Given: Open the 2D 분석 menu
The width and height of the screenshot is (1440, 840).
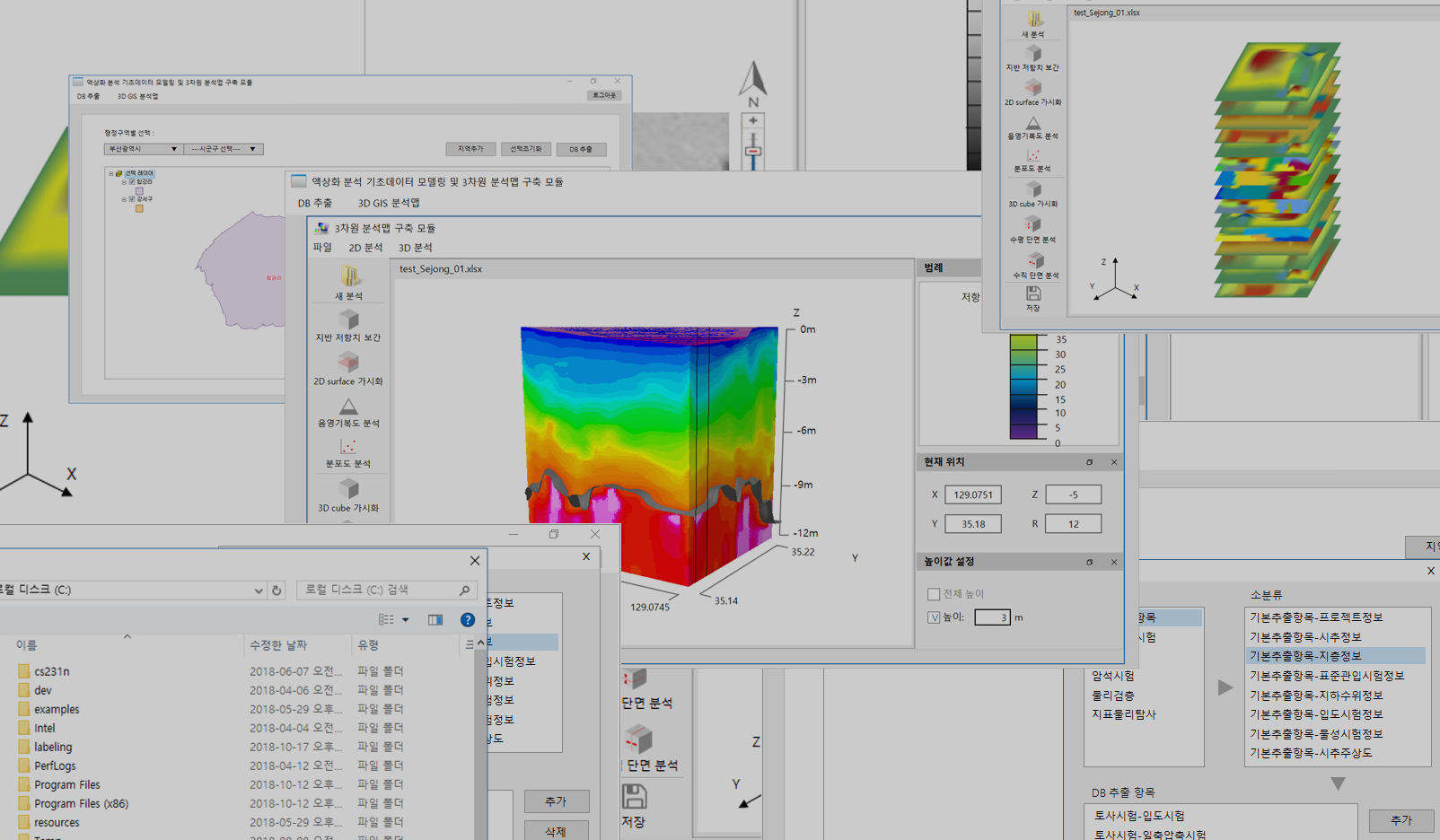Looking at the screenshot, I should 365,248.
